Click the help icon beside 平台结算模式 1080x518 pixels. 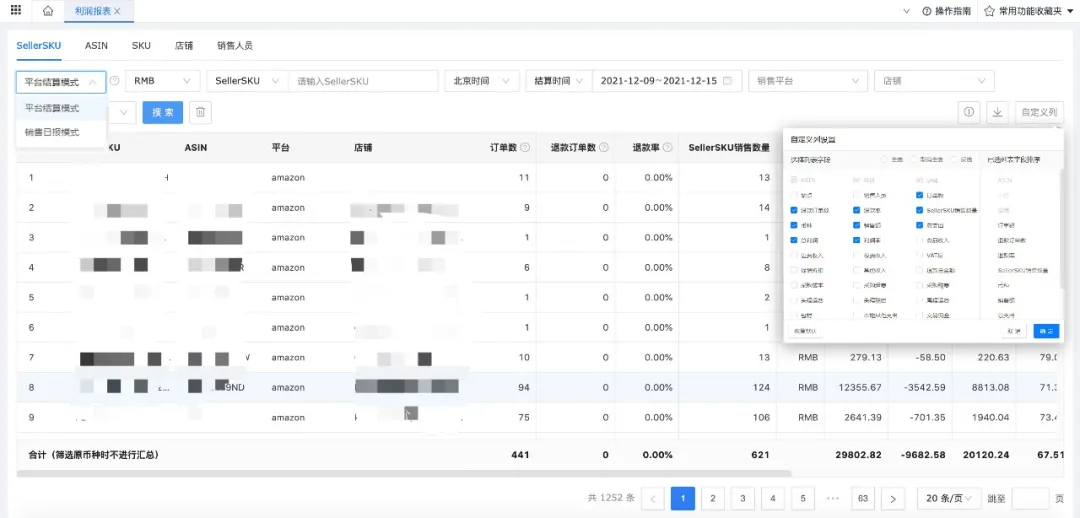(114, 81)
